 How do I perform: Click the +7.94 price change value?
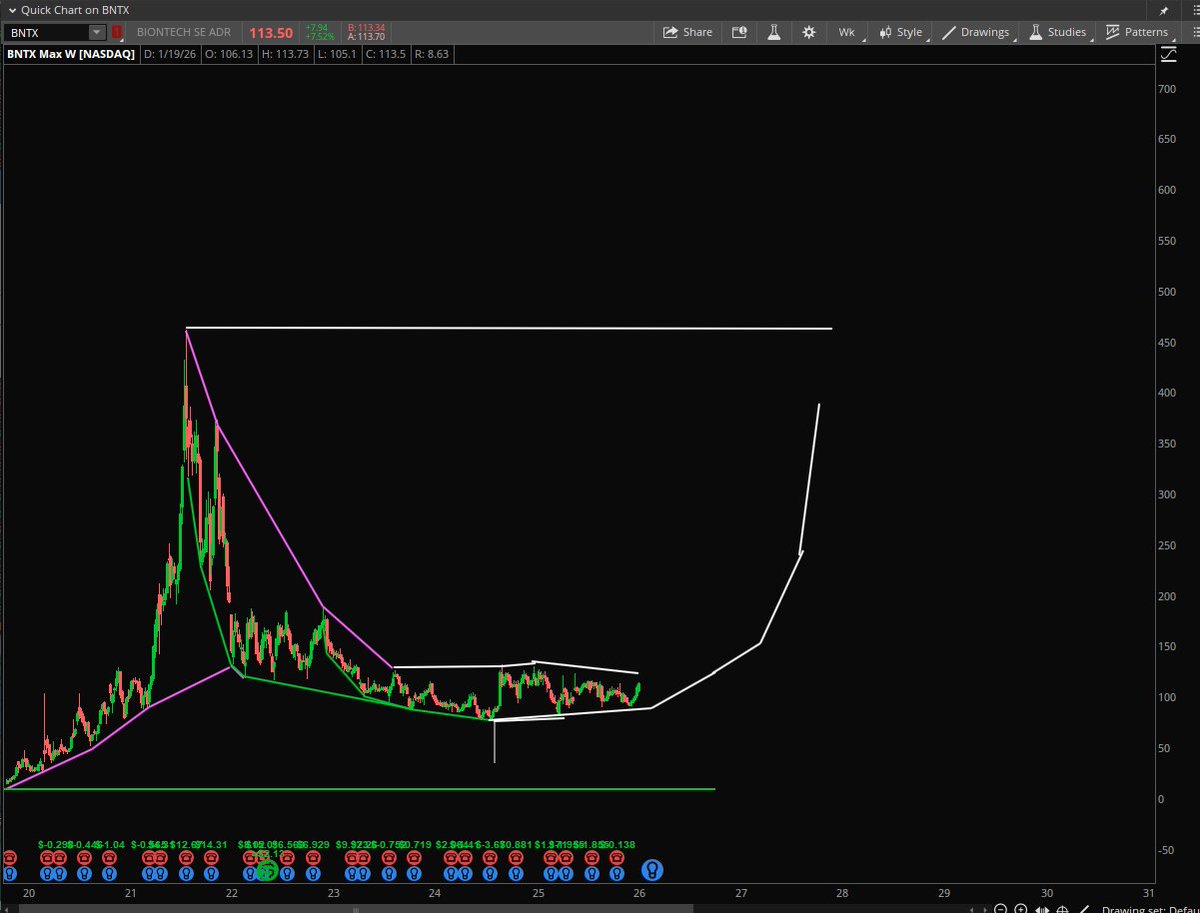click(x=317, y=28)
